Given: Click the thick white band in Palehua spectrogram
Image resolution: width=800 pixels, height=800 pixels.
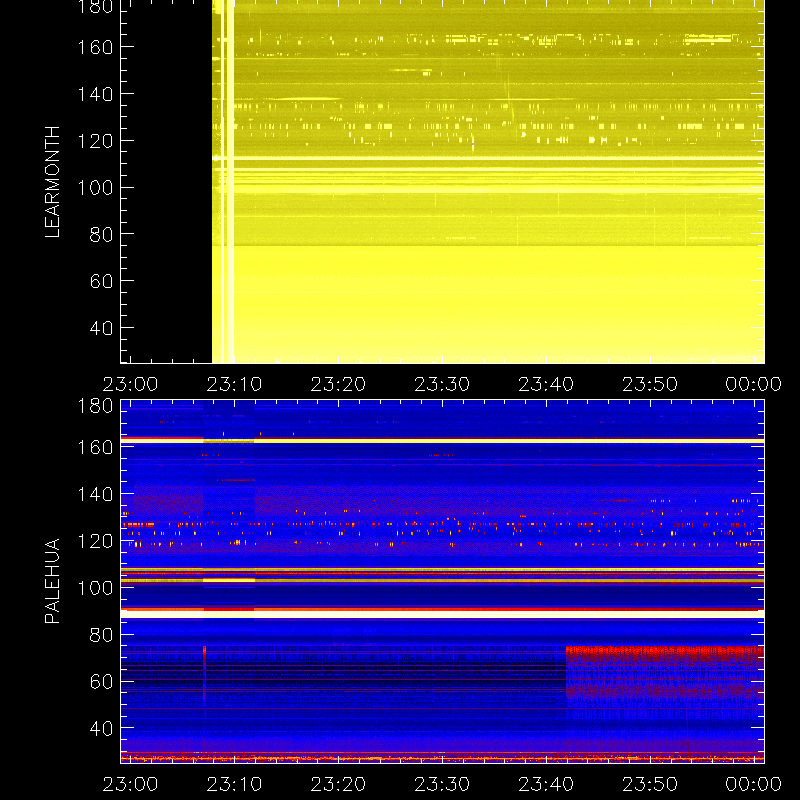Looking at the screenshot, I should (x=442, y=614).
